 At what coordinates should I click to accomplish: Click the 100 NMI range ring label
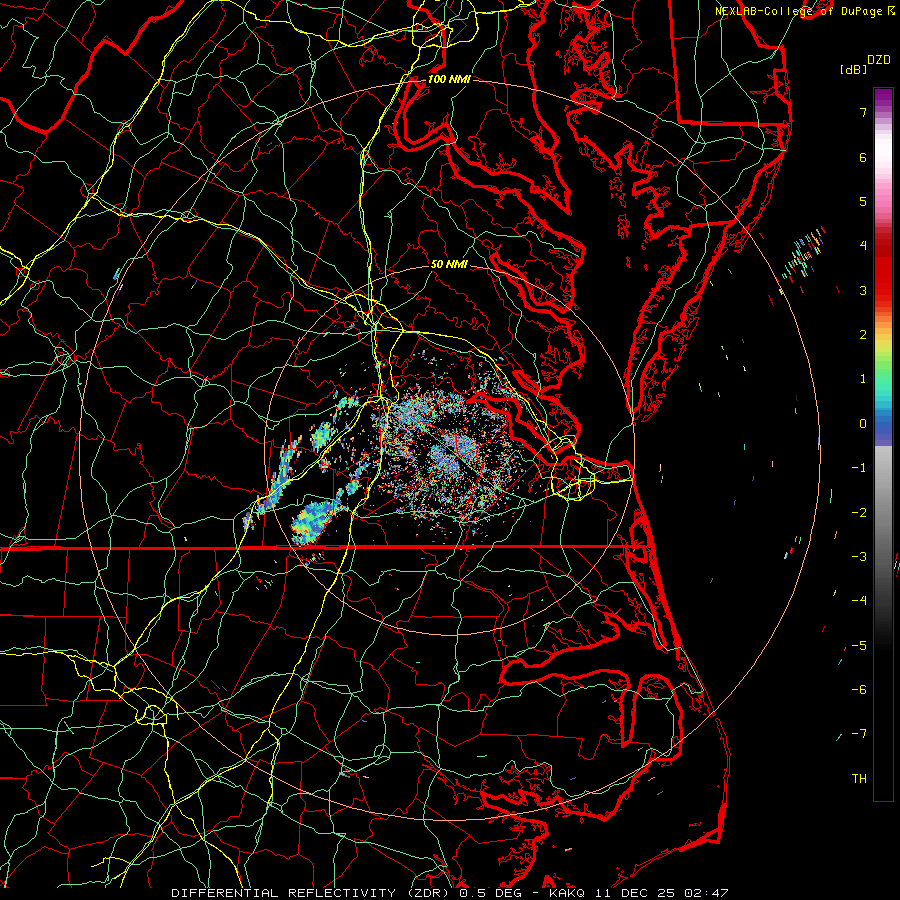449,79
